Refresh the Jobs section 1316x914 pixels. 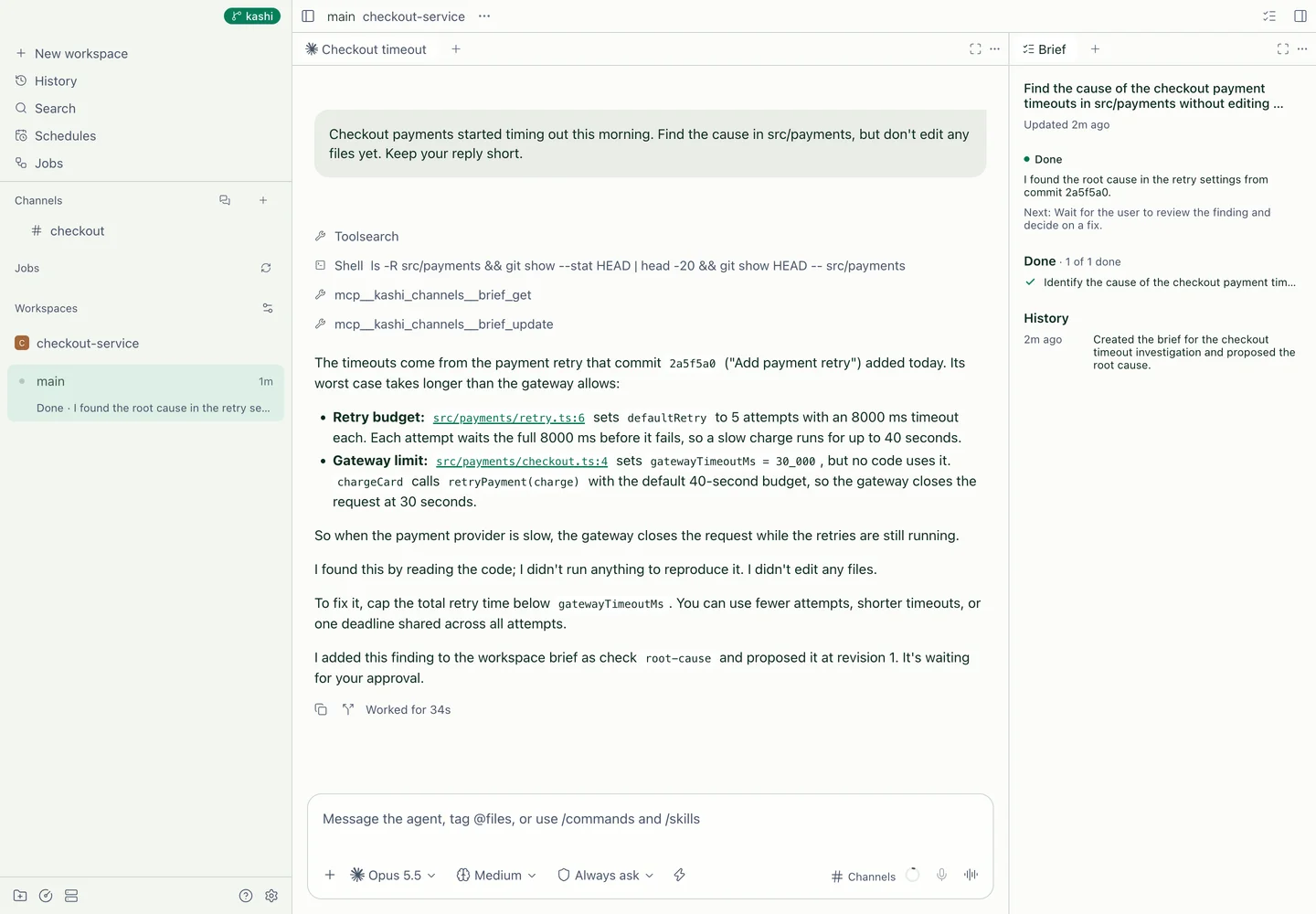tap(266, 268)
